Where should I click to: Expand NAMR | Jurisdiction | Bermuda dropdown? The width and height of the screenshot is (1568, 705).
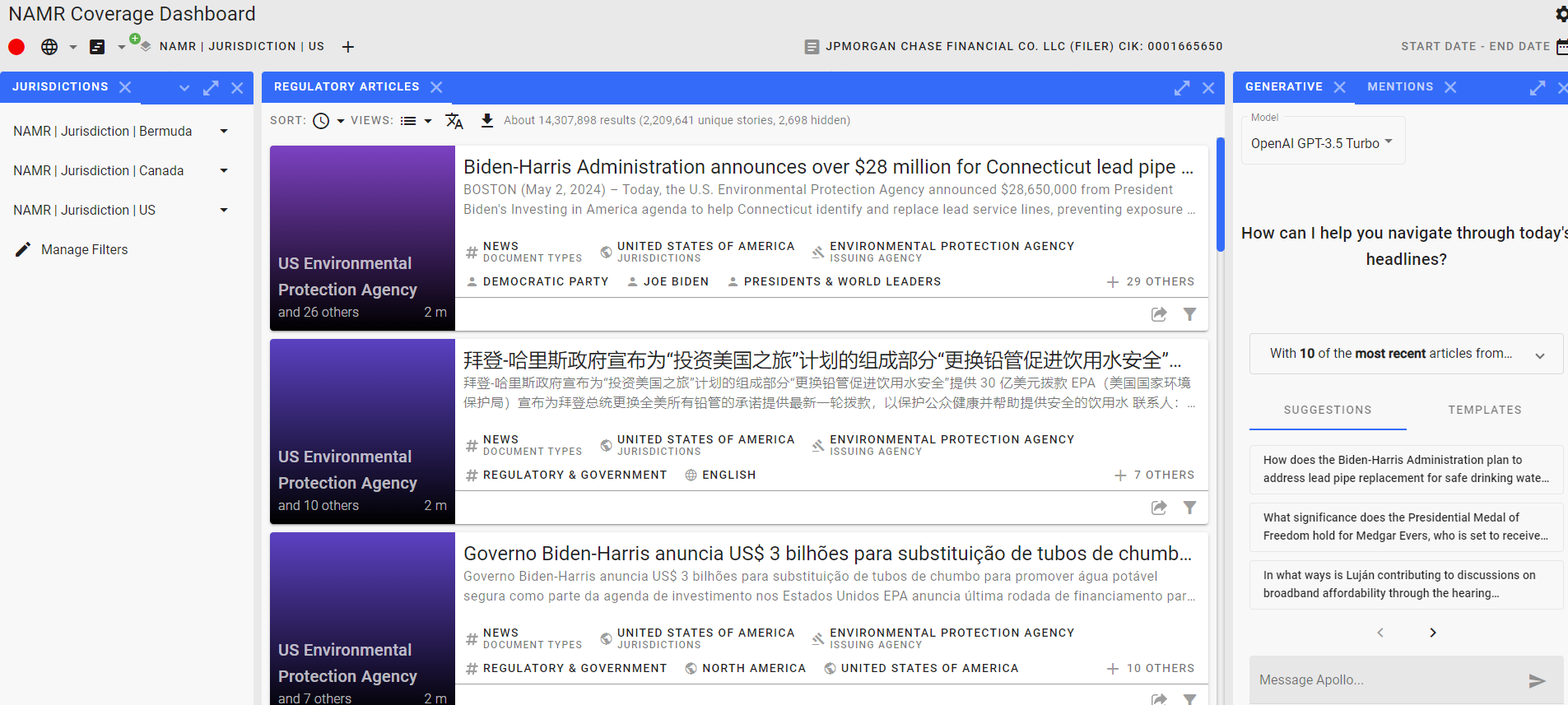click(224, 131)
